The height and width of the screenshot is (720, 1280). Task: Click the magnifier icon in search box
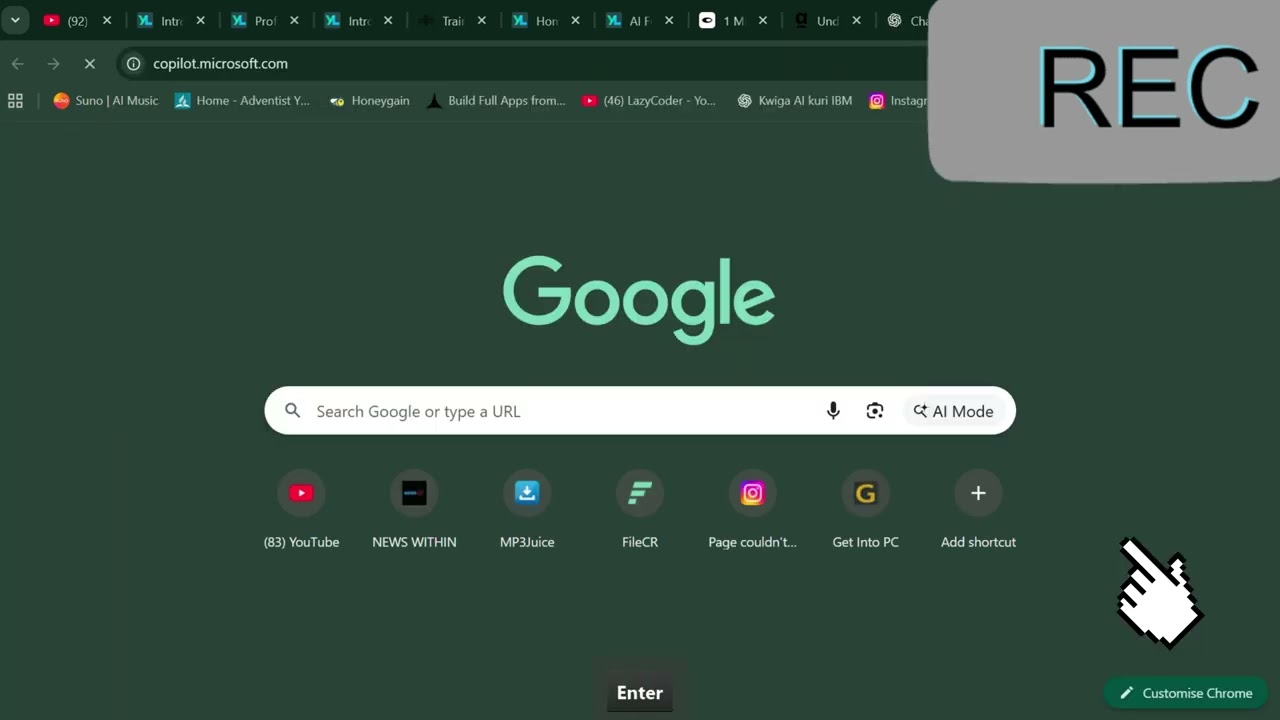293,411
